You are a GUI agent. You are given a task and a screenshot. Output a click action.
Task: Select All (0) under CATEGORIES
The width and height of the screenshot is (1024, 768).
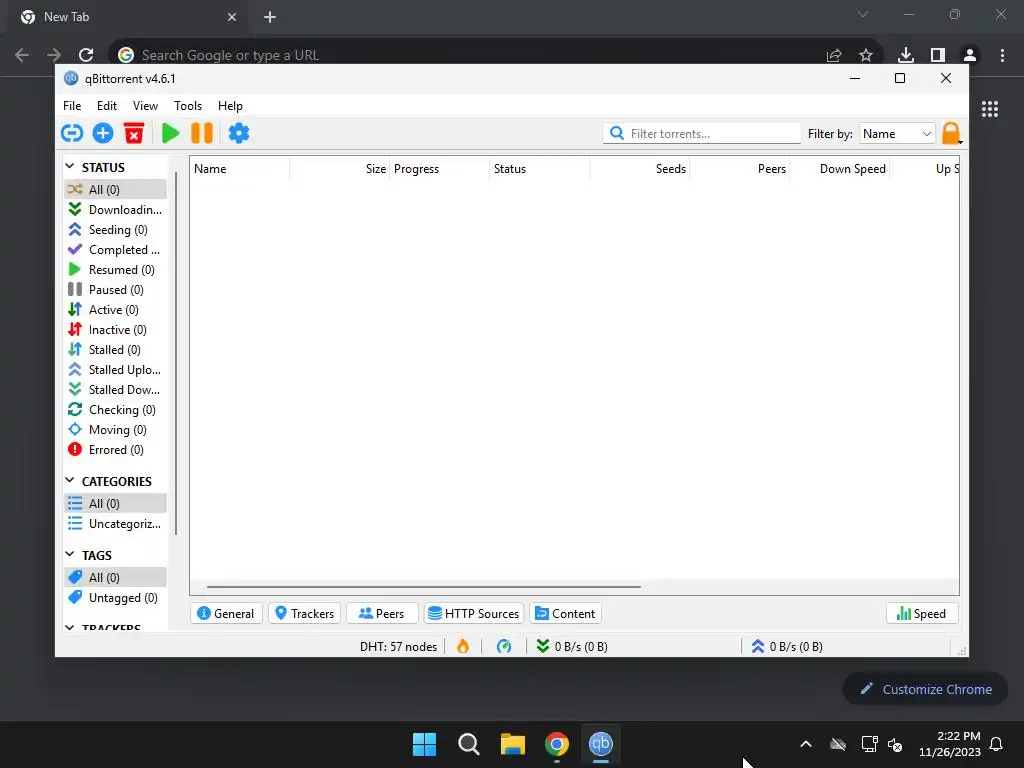pyautogui.click(x=116, y=504)
